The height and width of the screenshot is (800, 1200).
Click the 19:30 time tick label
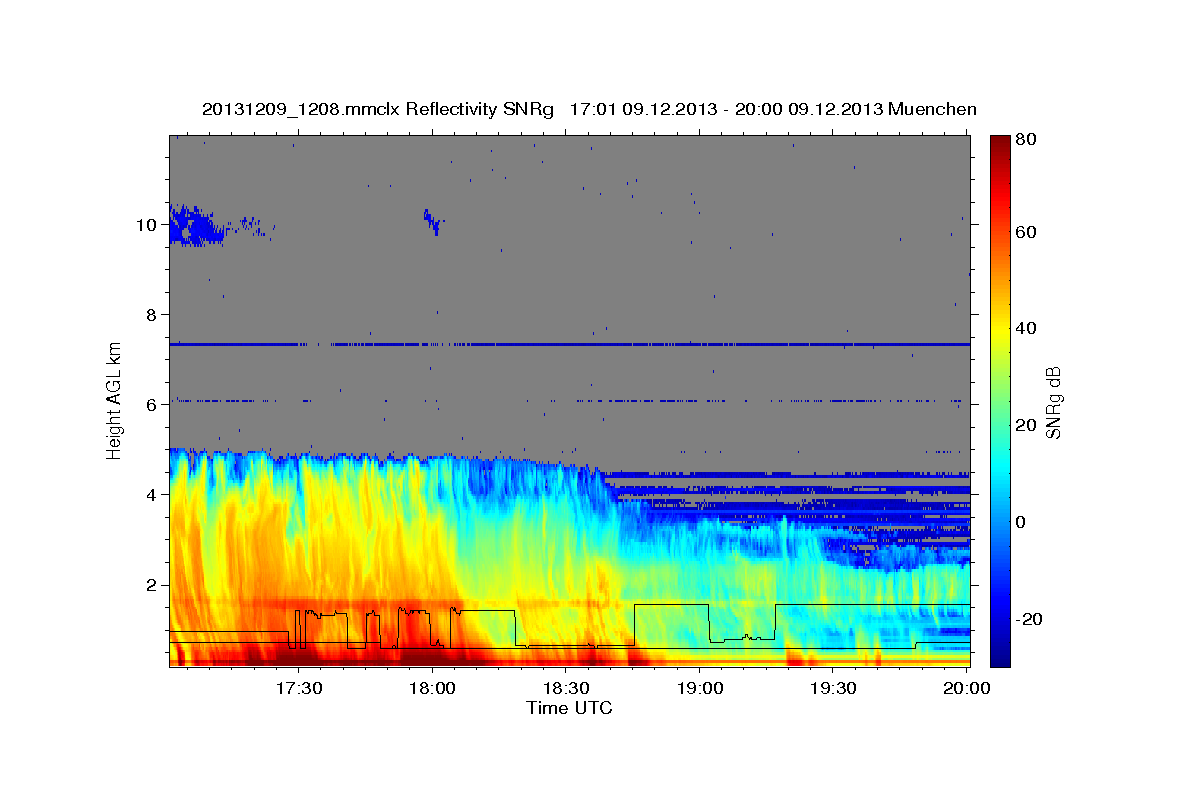[x=834, y=689]
